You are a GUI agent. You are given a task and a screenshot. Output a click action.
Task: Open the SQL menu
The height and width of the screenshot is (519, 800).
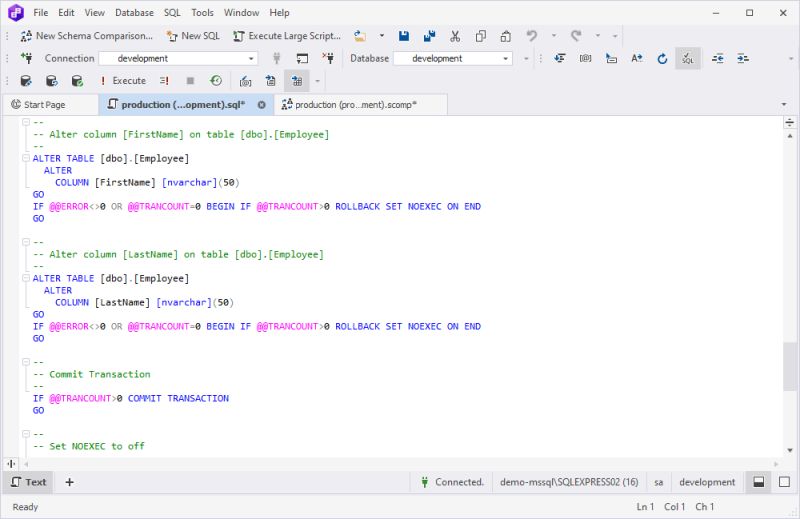point(172,13)
